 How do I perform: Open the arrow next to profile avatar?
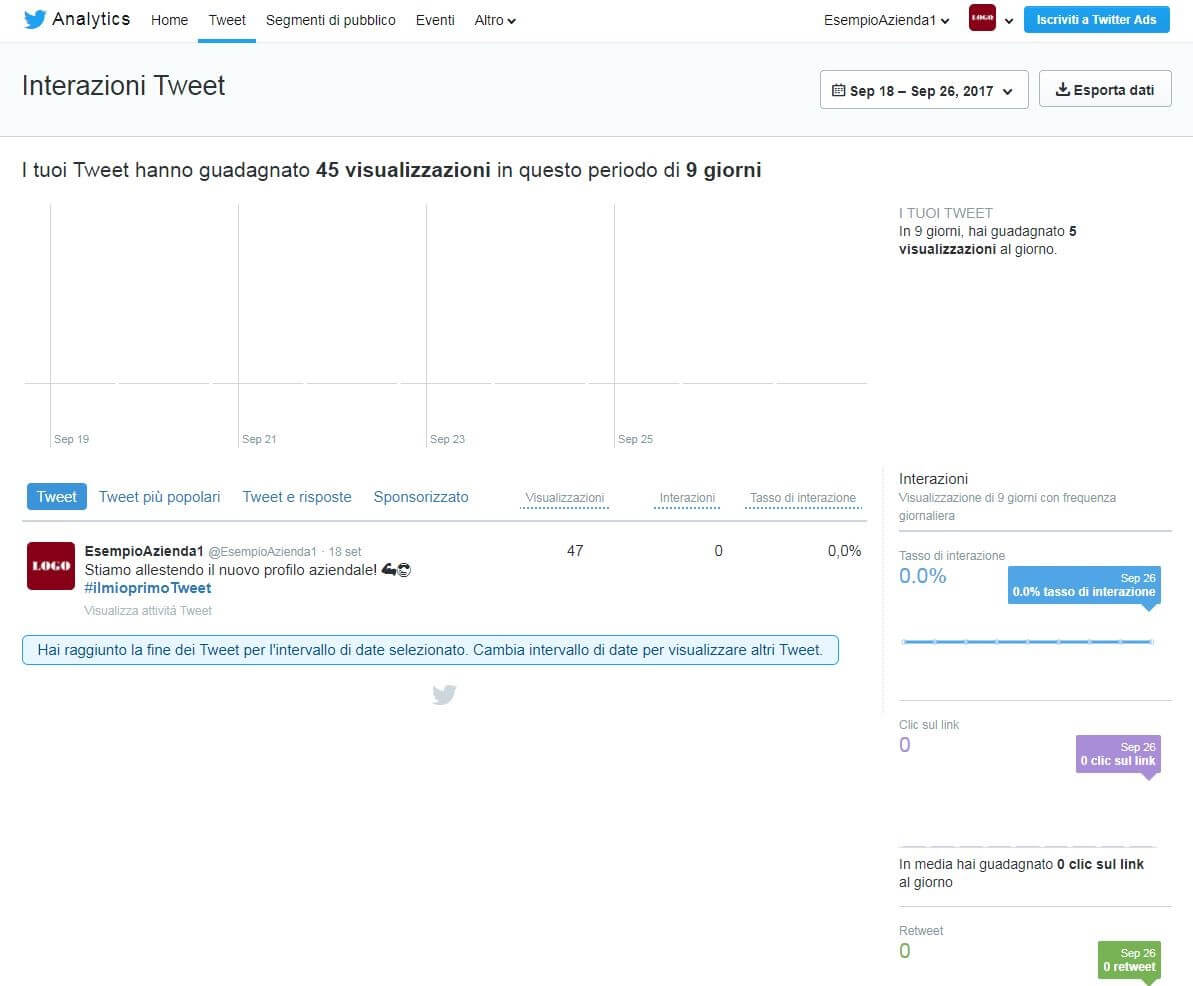[x=1009, y=21]
